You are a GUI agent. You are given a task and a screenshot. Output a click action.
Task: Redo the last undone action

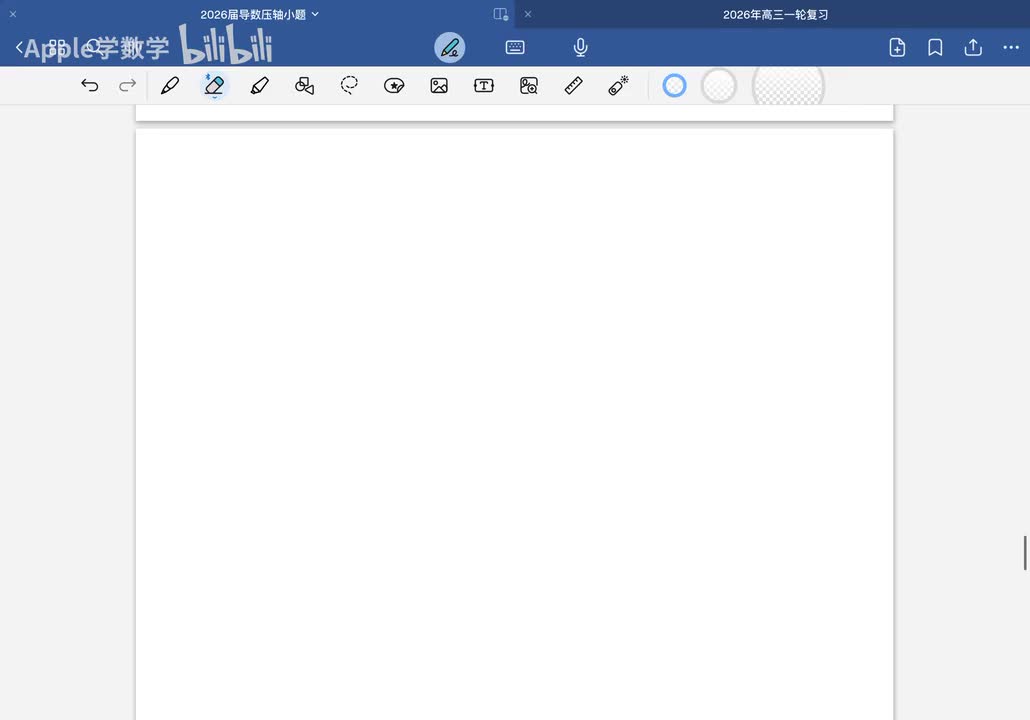[127, 85]
